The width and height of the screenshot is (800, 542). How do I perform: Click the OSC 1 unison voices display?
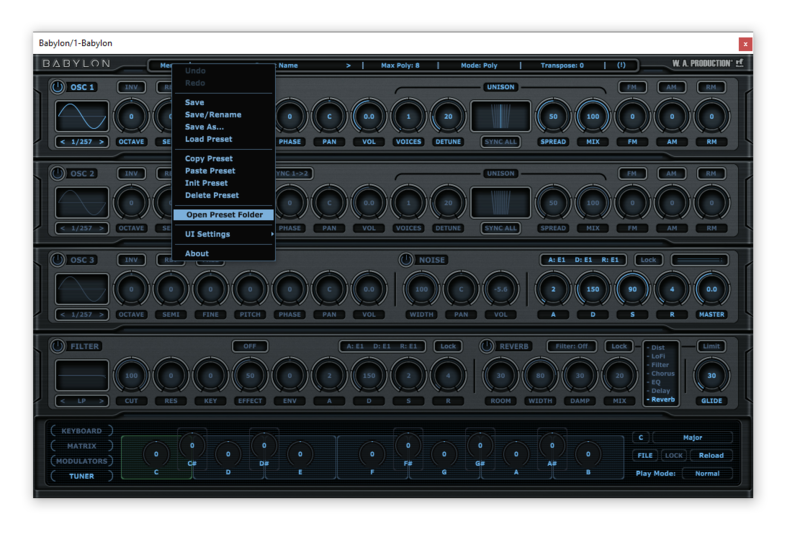tap(500, 117)
